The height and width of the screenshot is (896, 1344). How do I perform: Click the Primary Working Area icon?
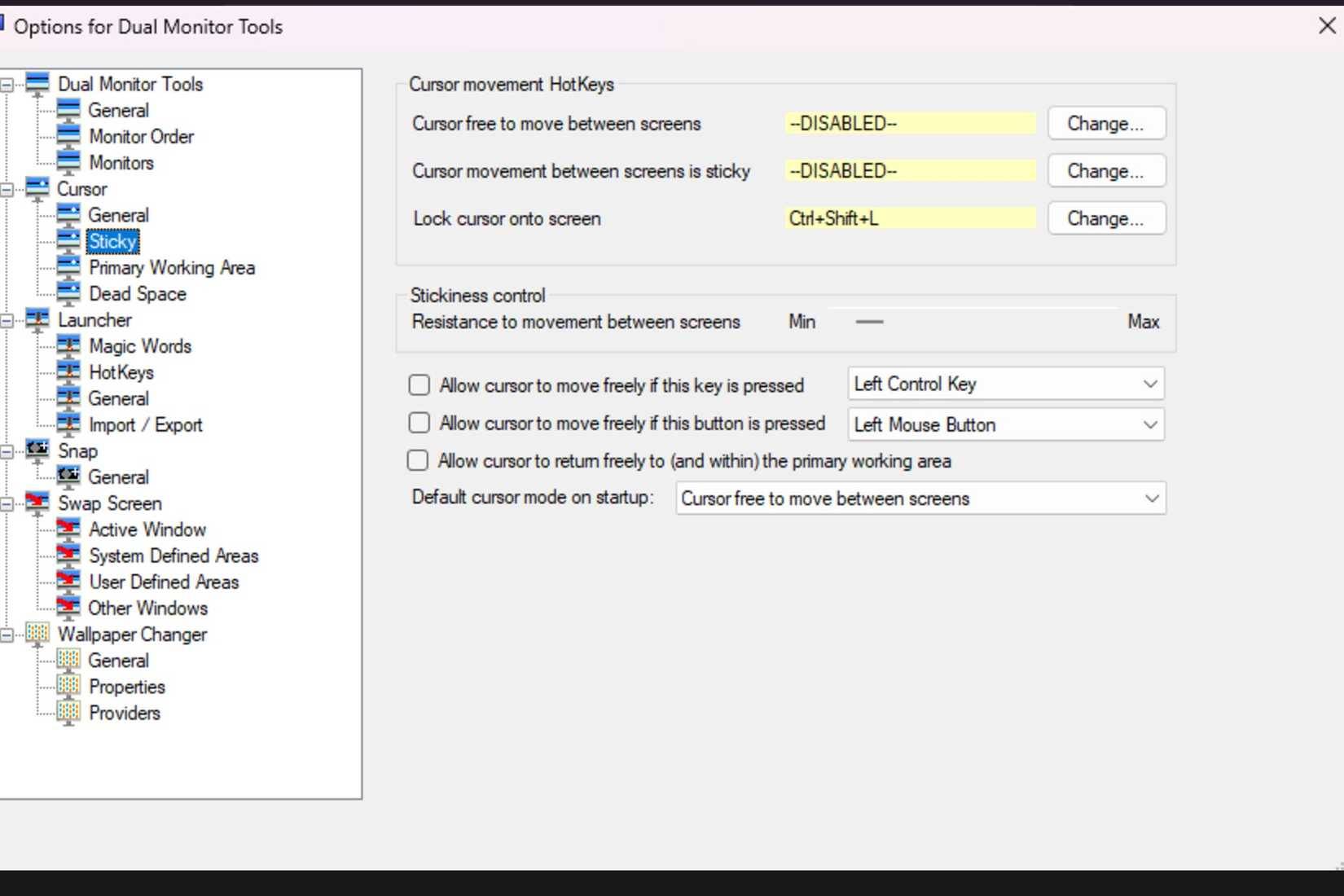(68, 267)
